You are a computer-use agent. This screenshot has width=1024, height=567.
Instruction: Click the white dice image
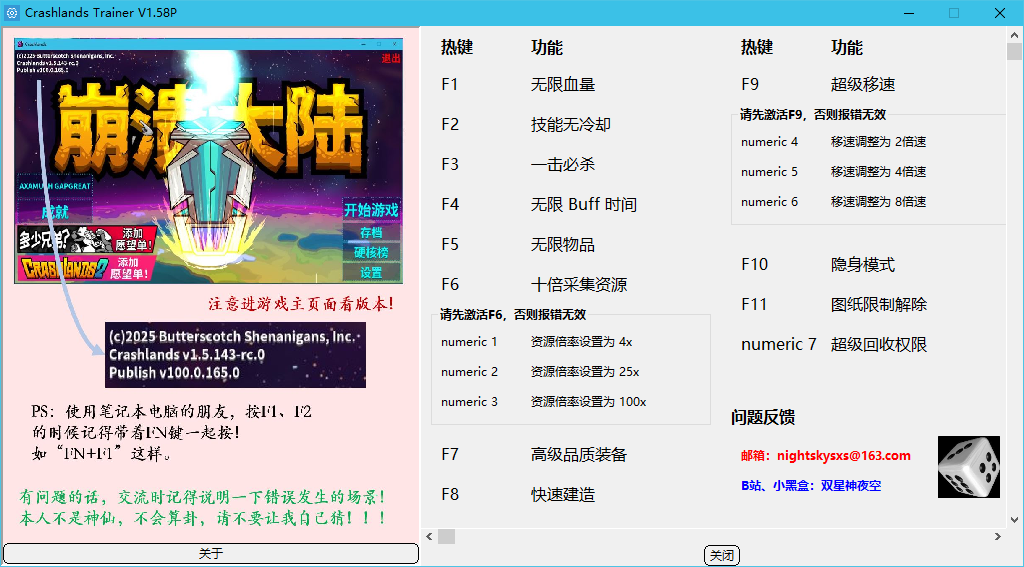coord(968,466)
